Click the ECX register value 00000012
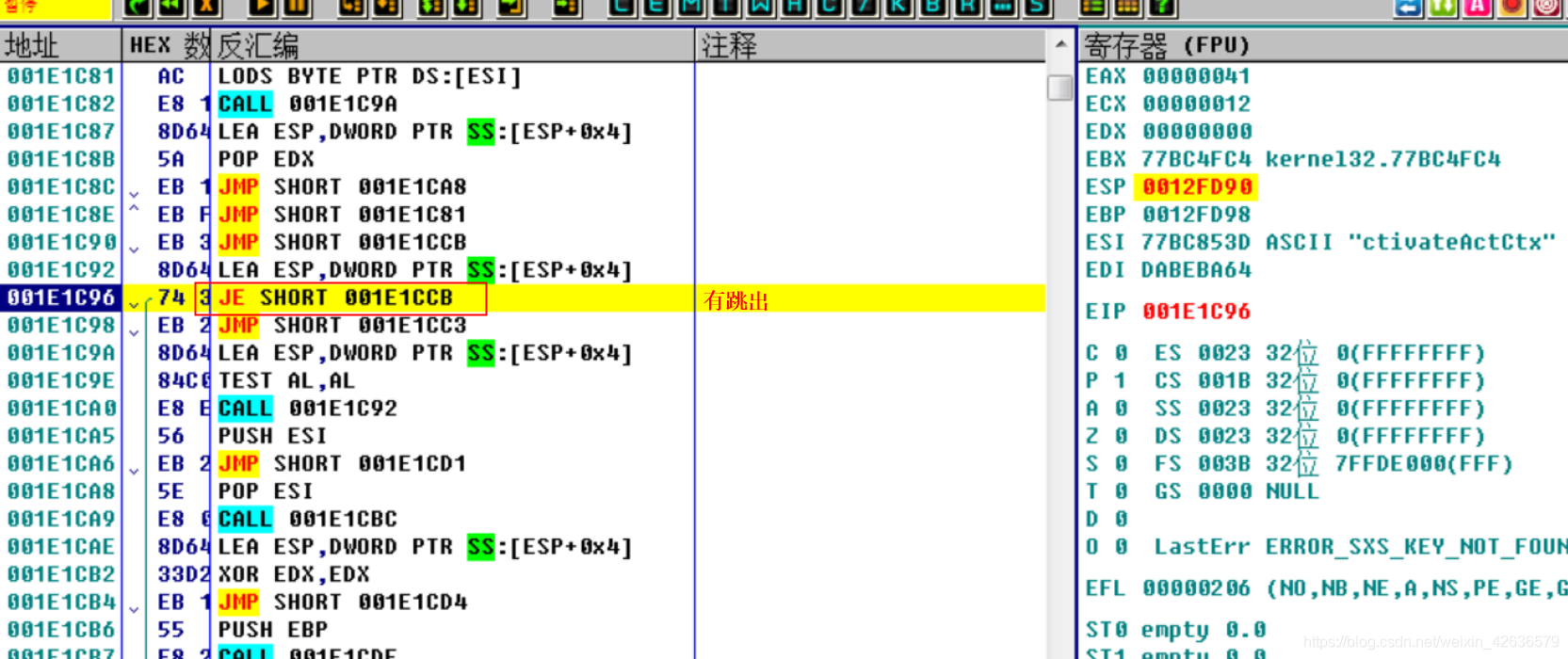The height and width of the screenshot is (659, 1568). click(1197, 104)
